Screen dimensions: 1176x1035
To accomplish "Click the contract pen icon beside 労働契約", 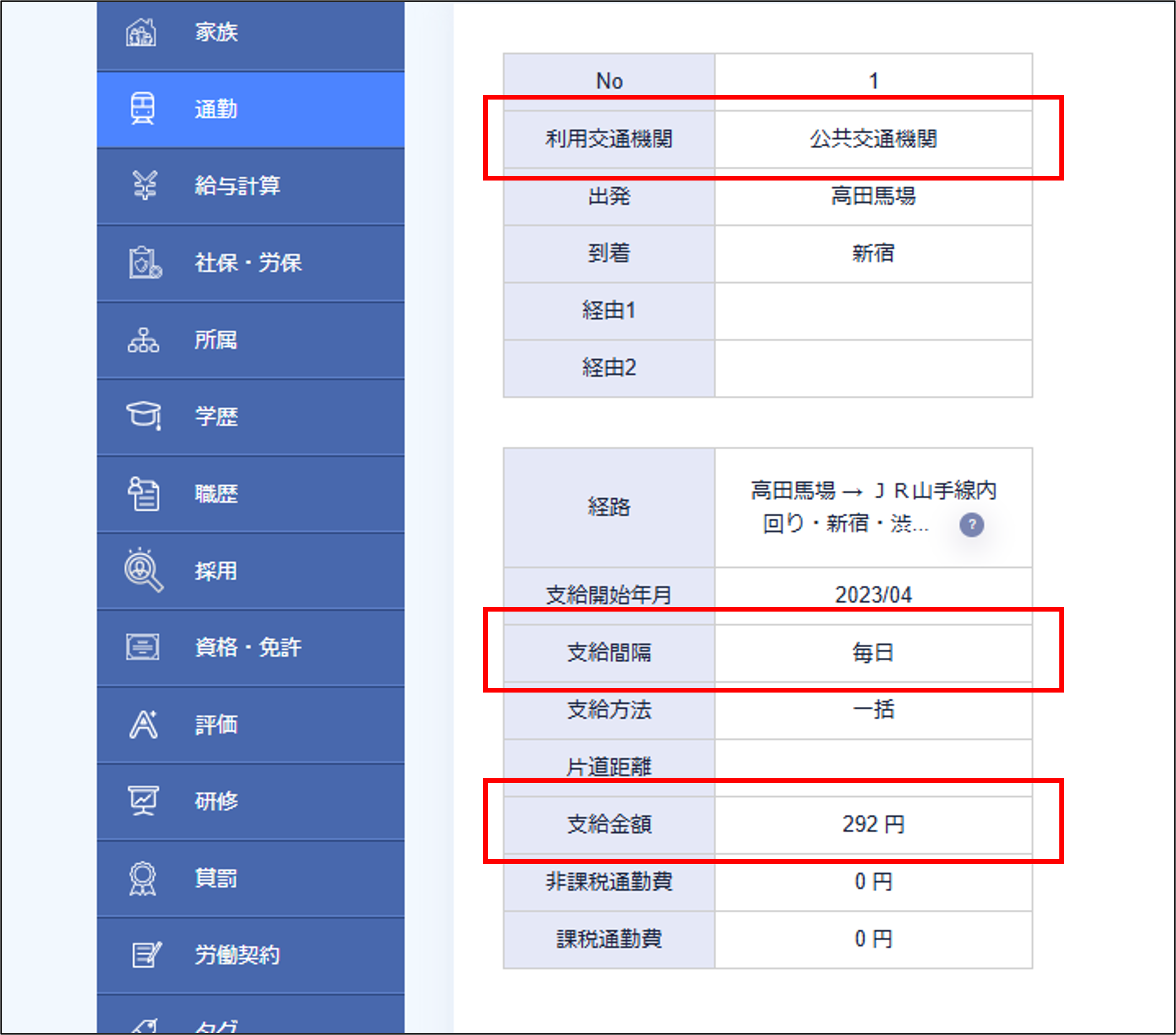I will [x=146, y=955].
